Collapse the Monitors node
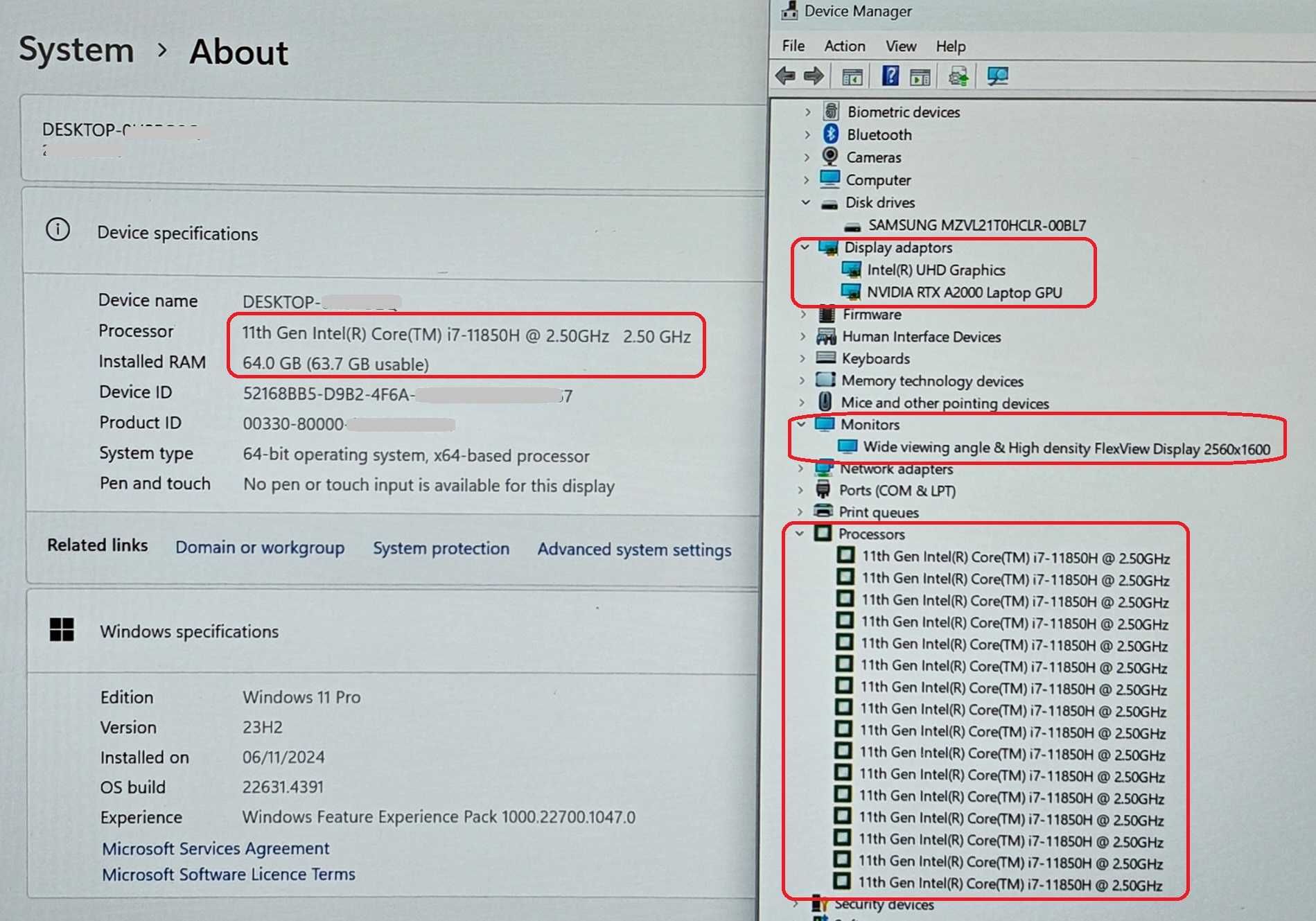 tap(801, 423)
